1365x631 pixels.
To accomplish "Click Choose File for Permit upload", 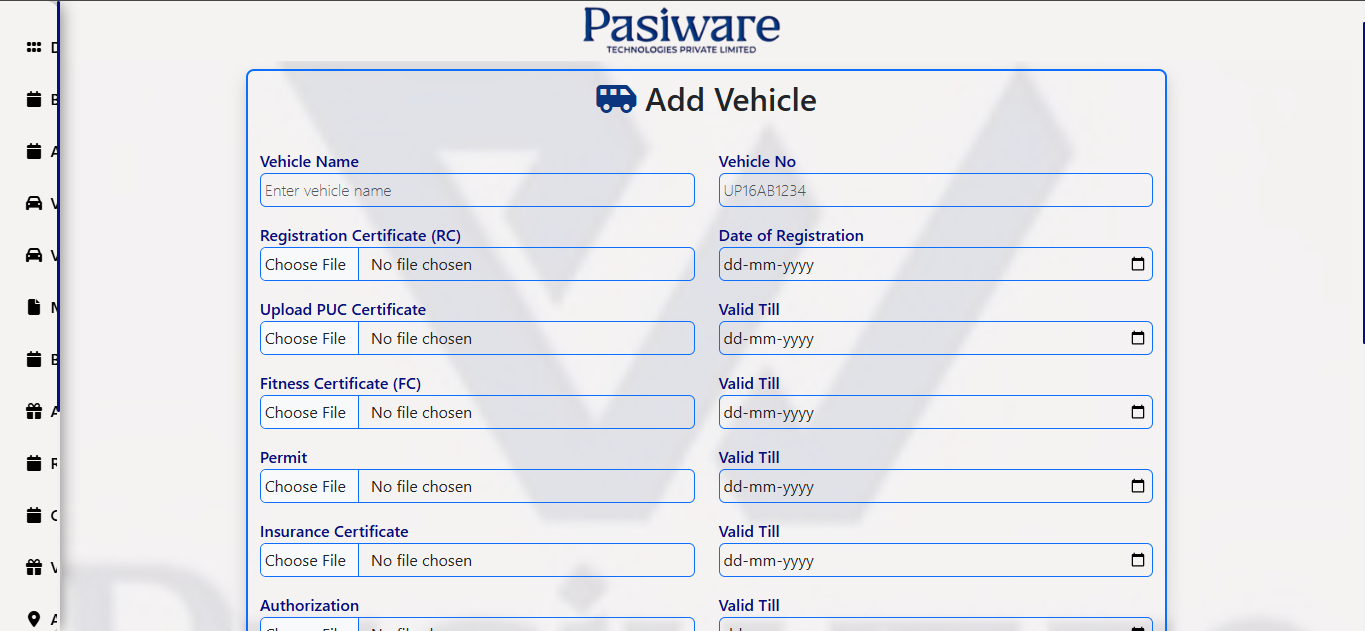I will click(x=308, y=486).
